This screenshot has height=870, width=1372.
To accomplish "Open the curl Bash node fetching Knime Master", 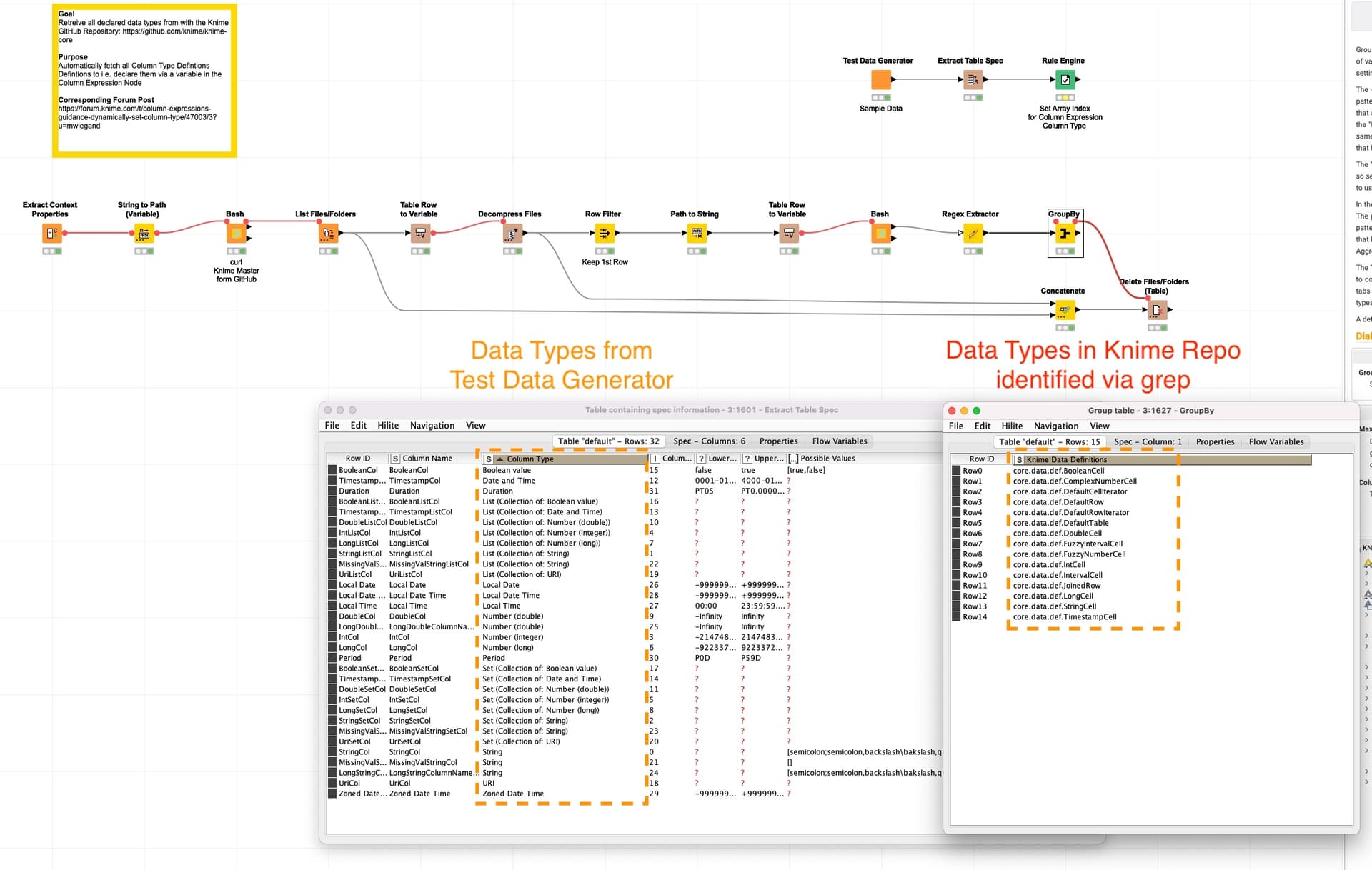I will (x=235, y=232).
